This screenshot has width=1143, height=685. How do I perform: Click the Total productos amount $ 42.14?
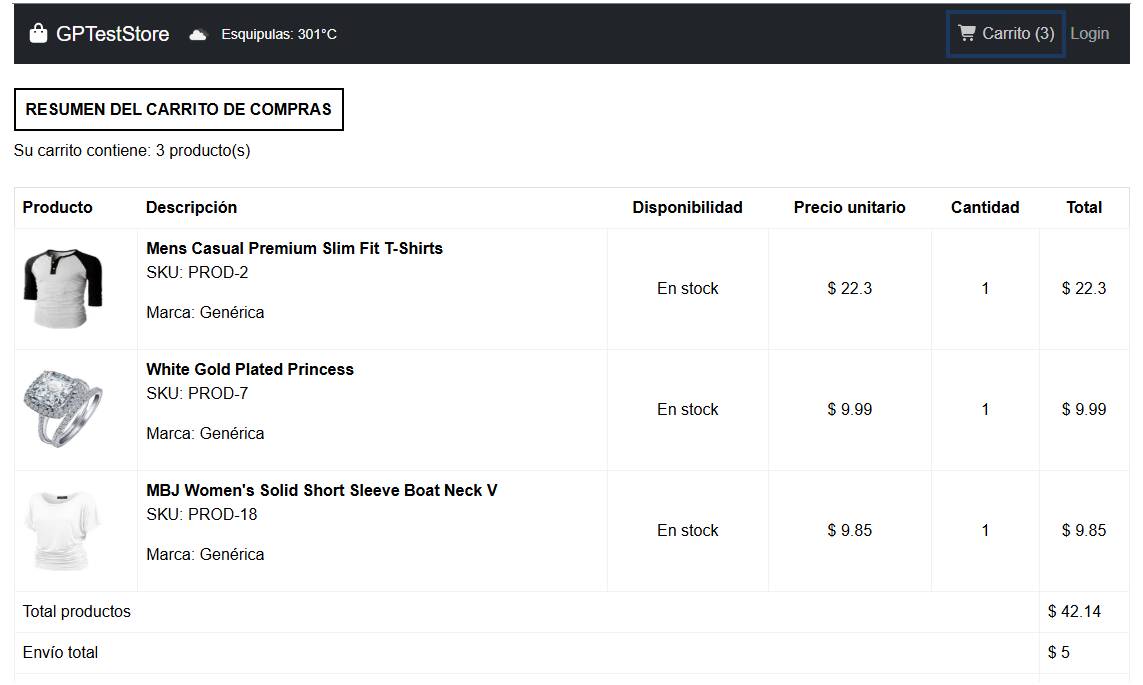pos(1074,611)
